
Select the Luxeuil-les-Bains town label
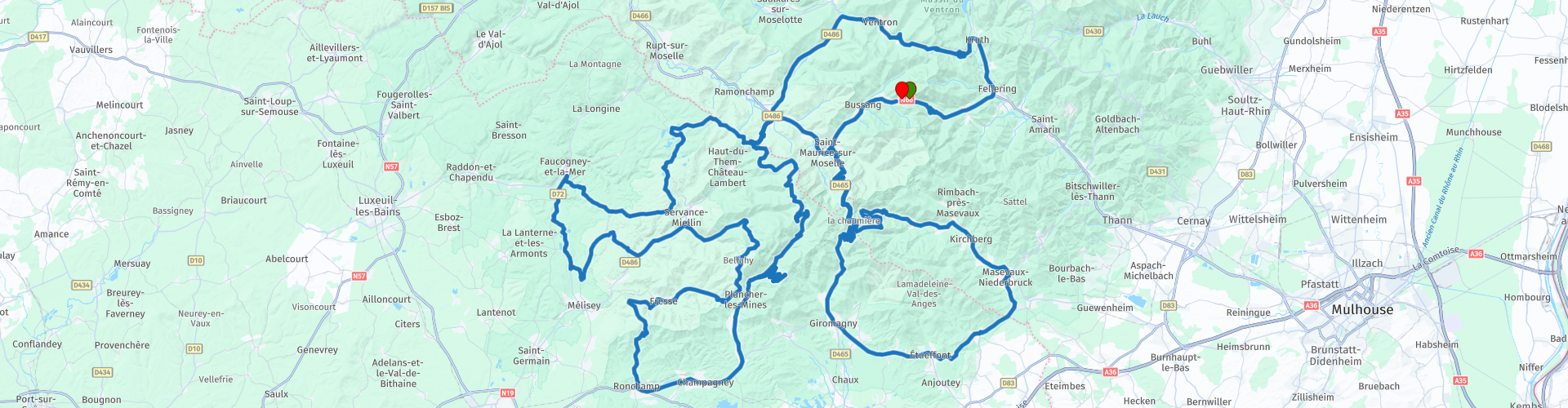tap(378, 206)
